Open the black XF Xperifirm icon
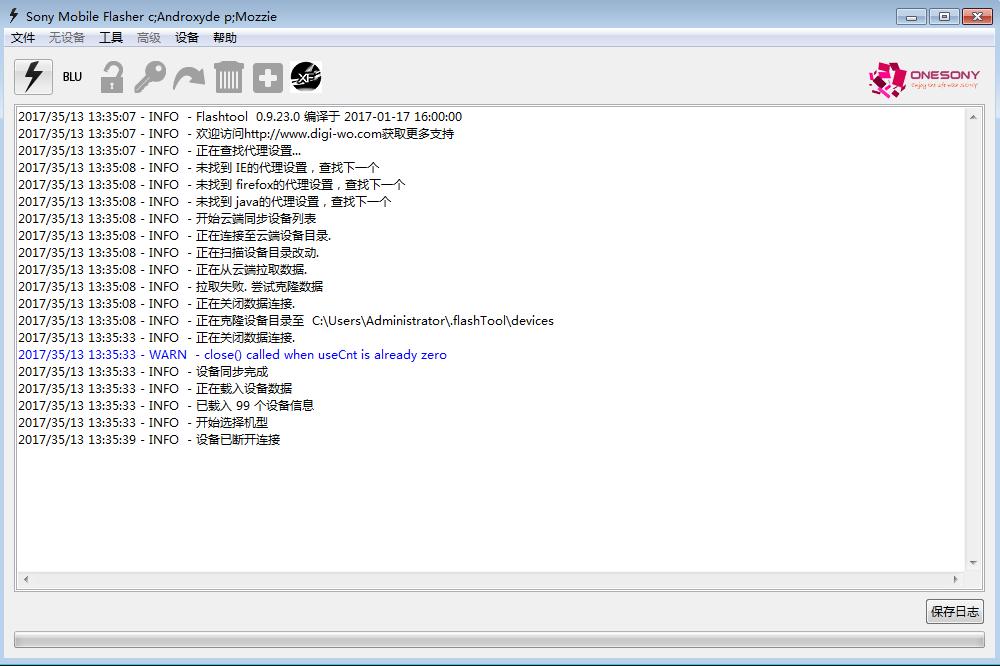The image size is (1000, 666). 306,77
